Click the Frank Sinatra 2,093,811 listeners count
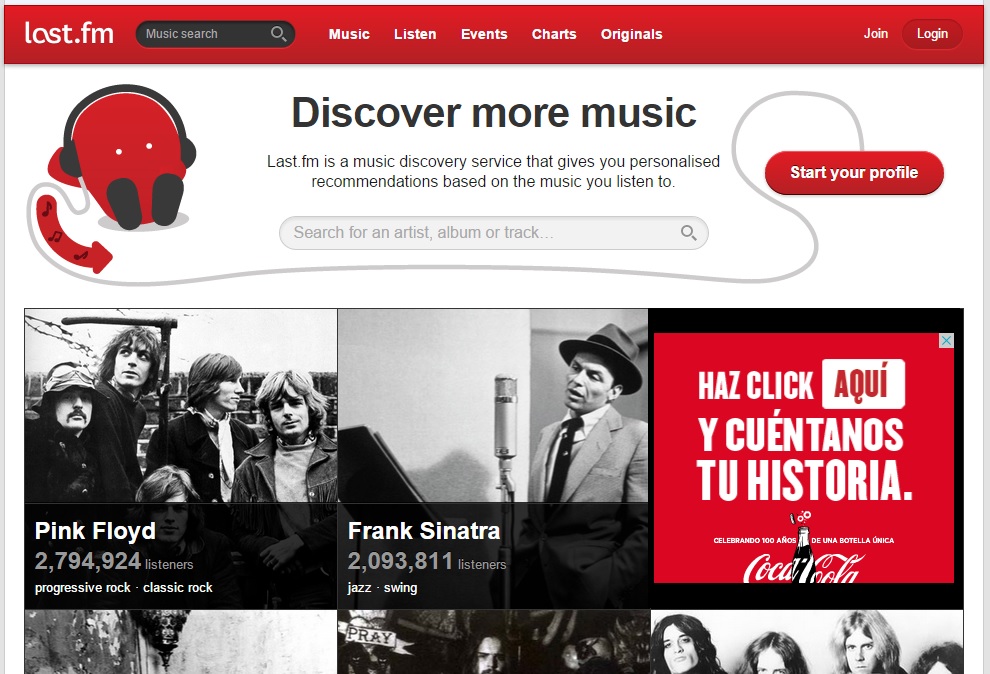The width and height of the screenshot is (990, 674). coord(427,562)
